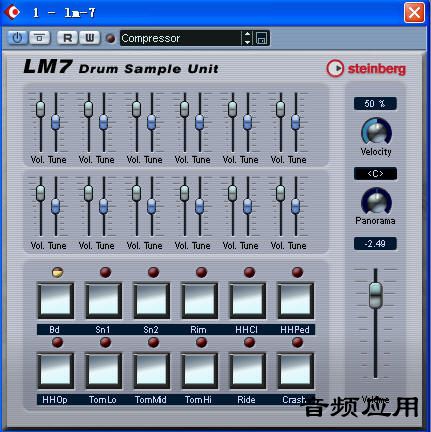Click first bottom-row Vol. slider handle
Viewport: 431px width, 432px height.
click(40, 193)
